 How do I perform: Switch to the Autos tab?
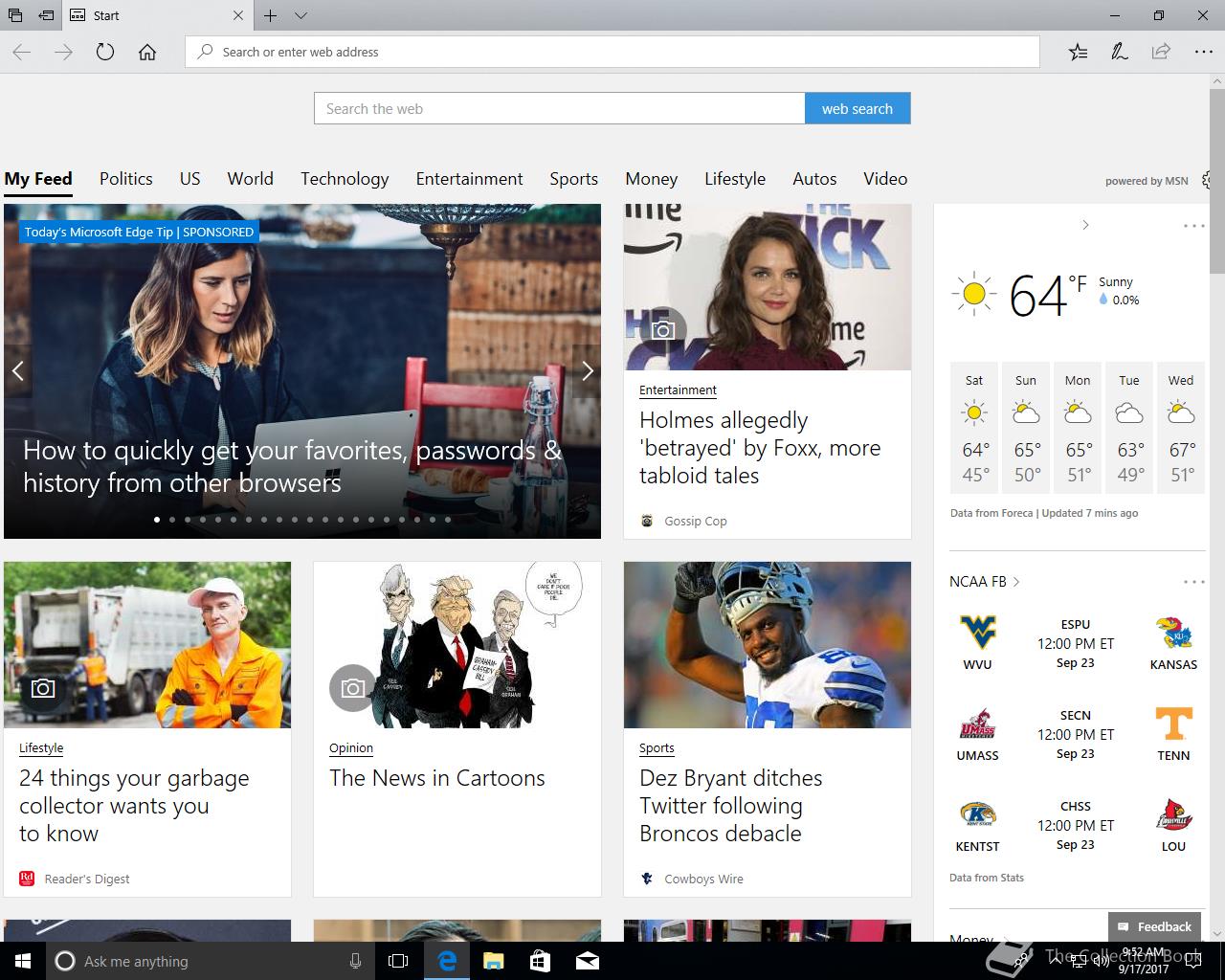[814, 179]
